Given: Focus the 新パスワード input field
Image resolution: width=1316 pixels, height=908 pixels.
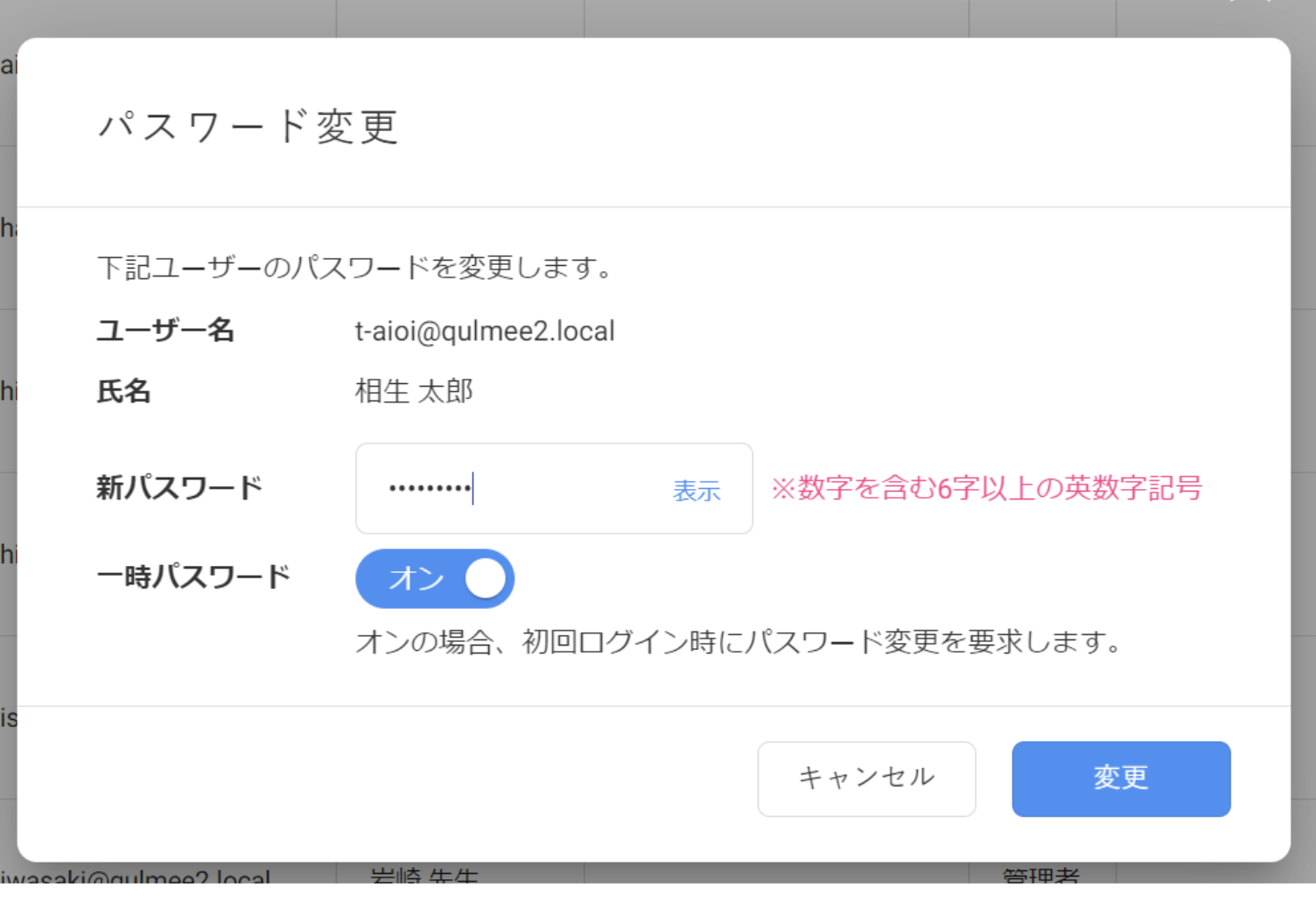Looking at the screenshot, I should pos(554,488).
